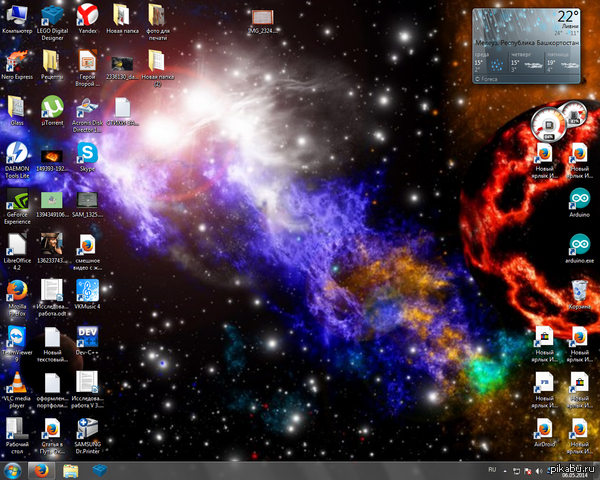Open VKMusic 4 shortcut
This screenshot has width=600, height=480.
[87, 291]
